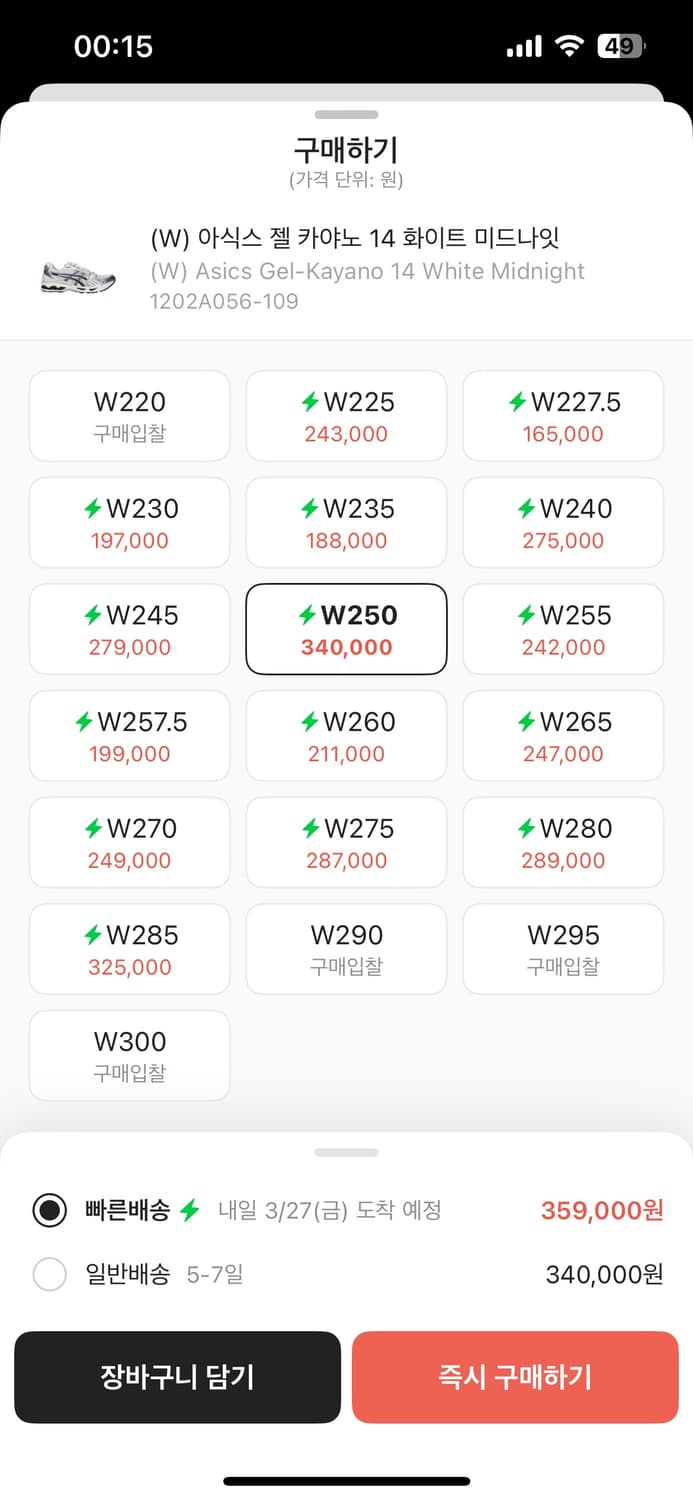This screenshot has height=1500, width=693.
Task: Tap the drag handle atop the purchase sheet
Action: (x=346, y=115)
